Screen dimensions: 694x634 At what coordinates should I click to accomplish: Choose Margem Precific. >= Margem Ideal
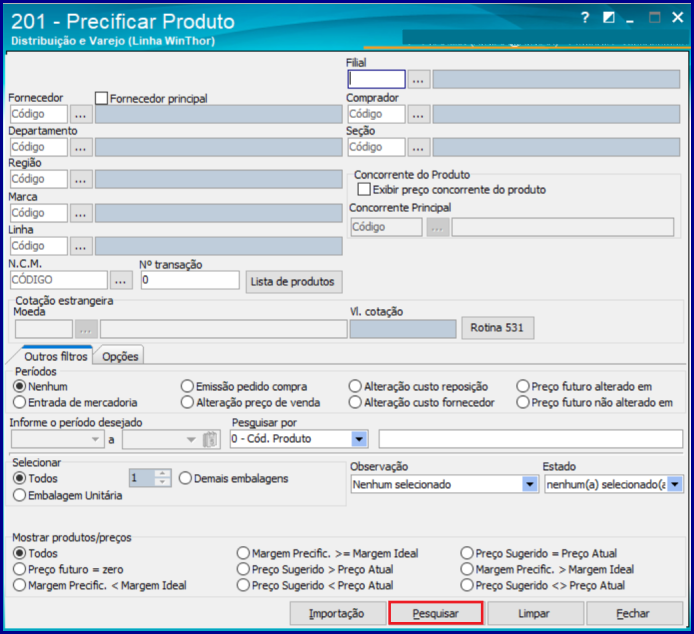(243, 553)
